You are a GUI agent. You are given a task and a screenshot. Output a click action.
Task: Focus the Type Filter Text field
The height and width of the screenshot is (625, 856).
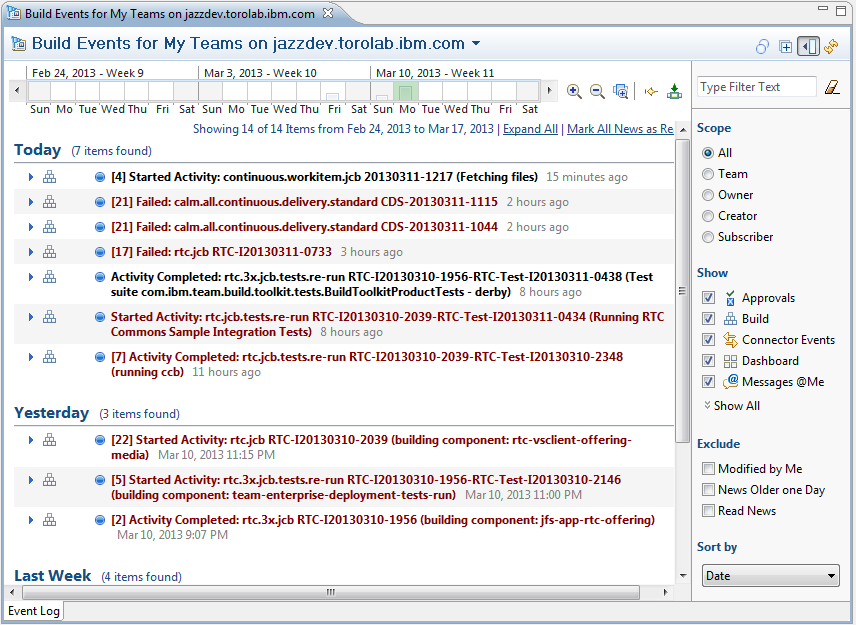(757, 87)
